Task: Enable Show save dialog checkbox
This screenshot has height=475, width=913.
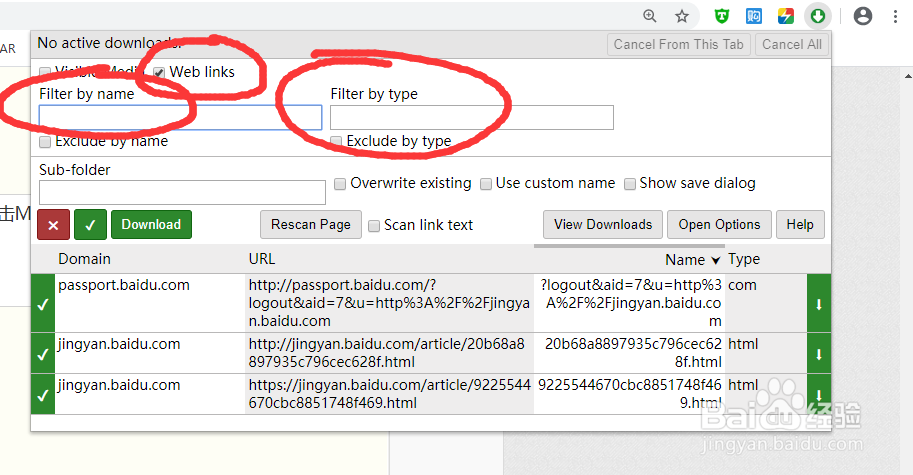Action: [x=629, y=184]
